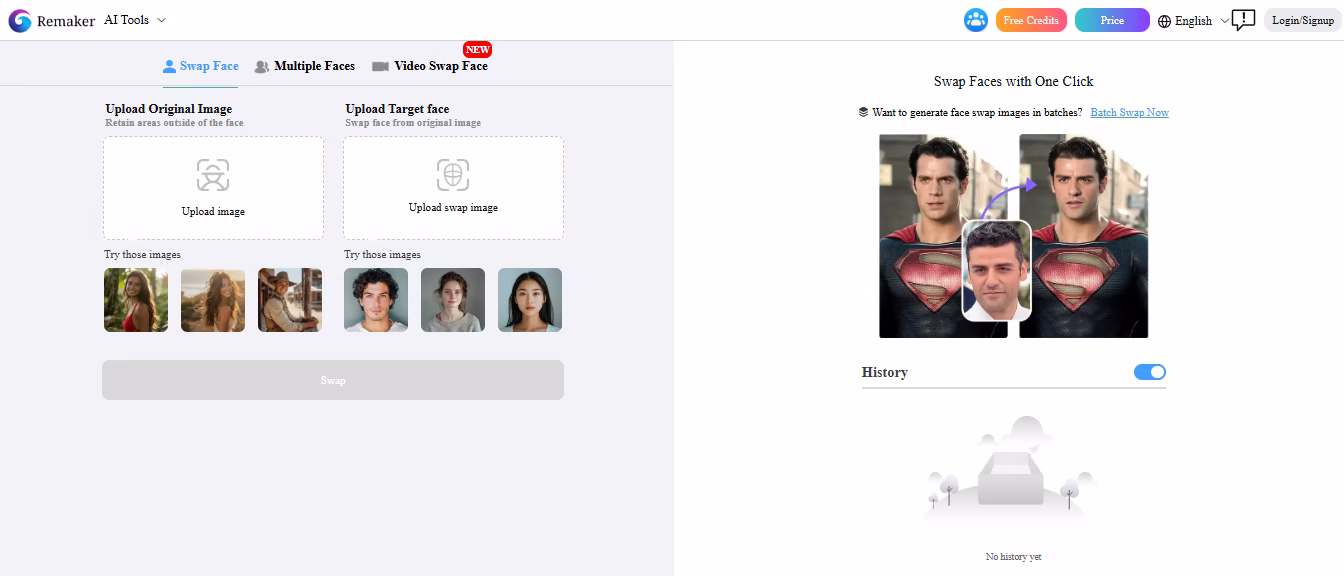The width and height of the screenshot is (1344, 576).
Task: Expand the English language dropdown
Action: pos(1201,21)
